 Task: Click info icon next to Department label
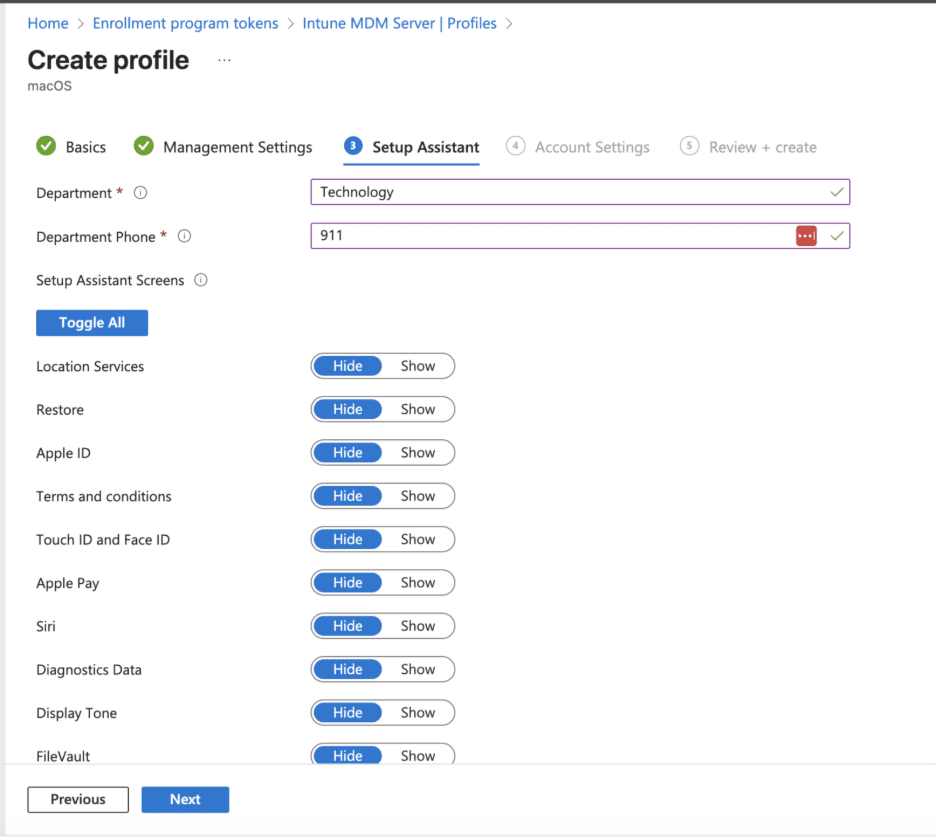pos(140,193)
